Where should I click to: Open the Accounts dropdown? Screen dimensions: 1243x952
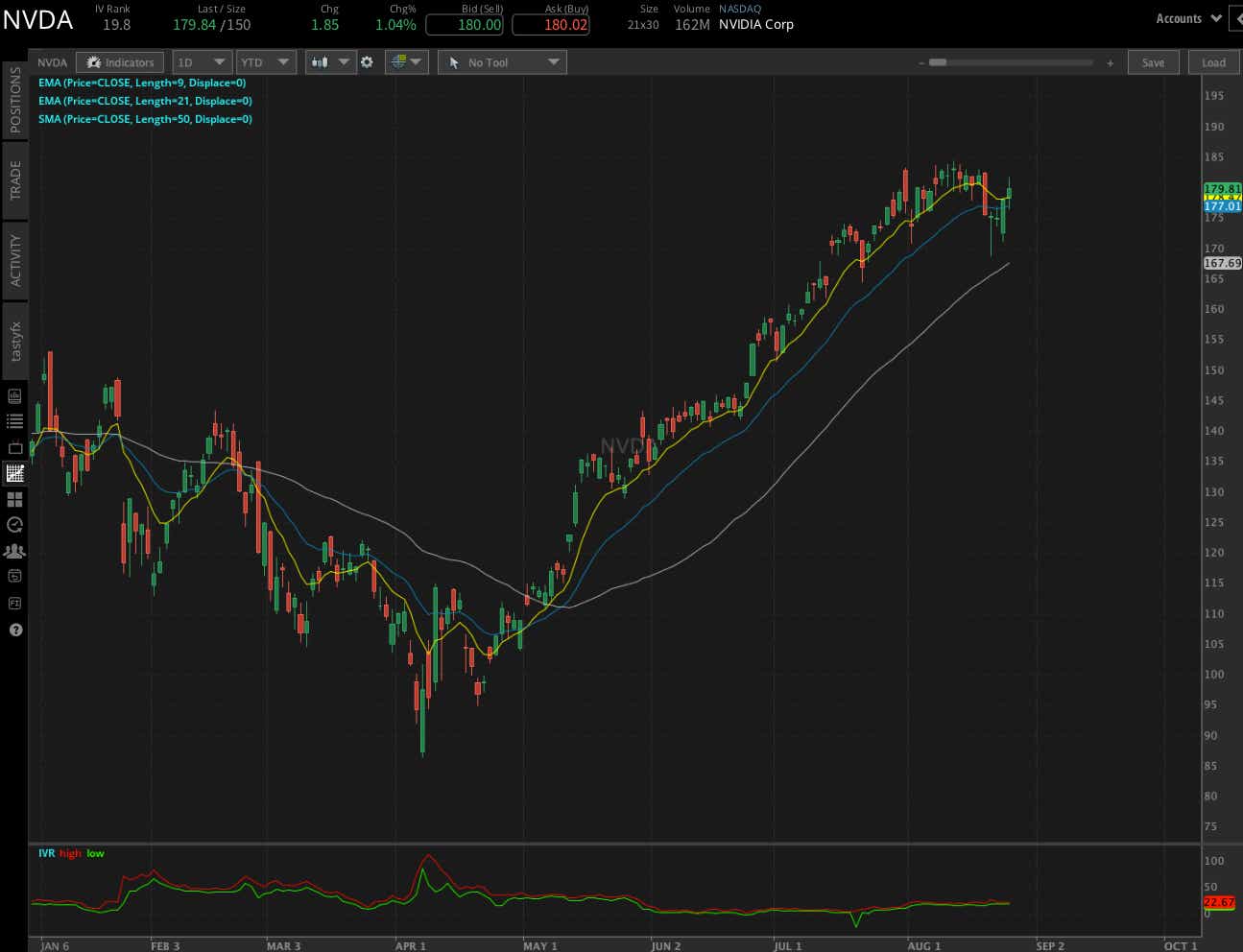(1187, 17)
